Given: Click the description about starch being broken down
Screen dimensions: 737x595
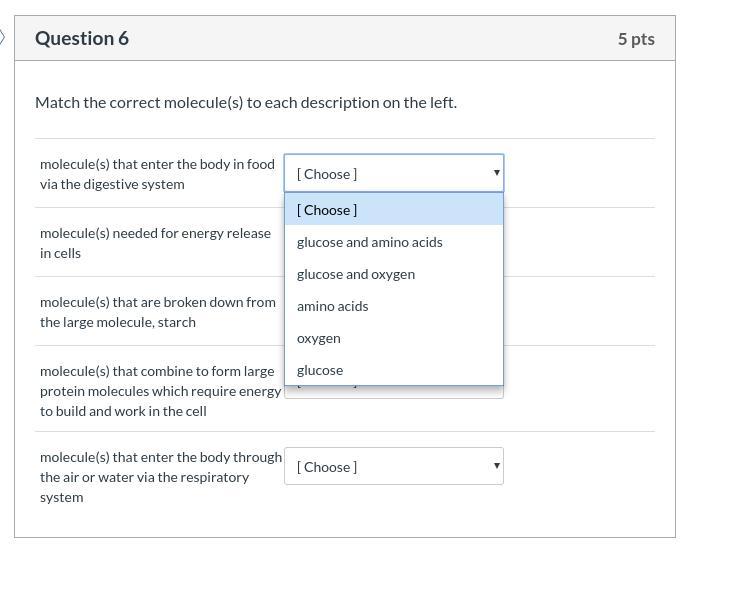Looking at the screenshot, I should tap(157, 312).
